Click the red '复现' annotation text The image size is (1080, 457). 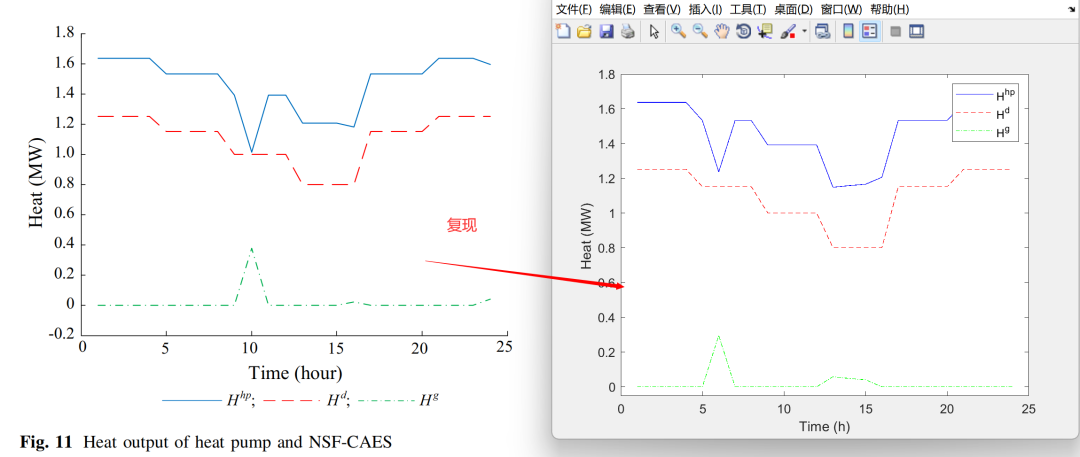[461, 226]
